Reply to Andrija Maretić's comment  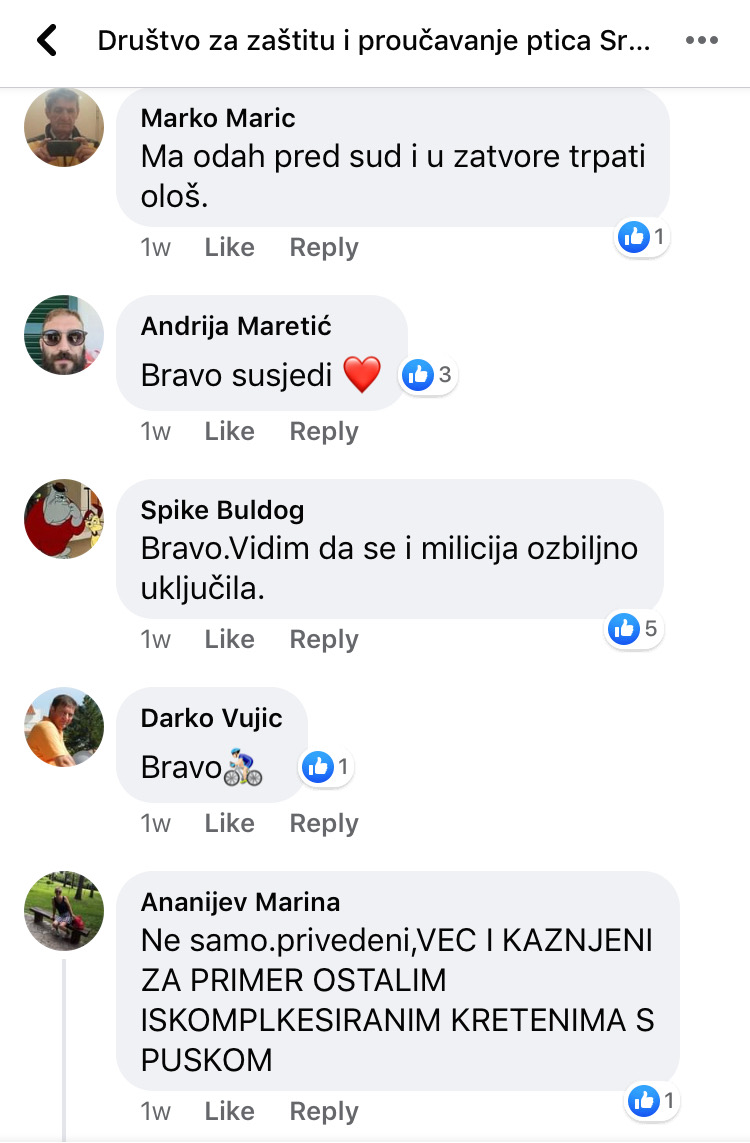pos(324,432)
